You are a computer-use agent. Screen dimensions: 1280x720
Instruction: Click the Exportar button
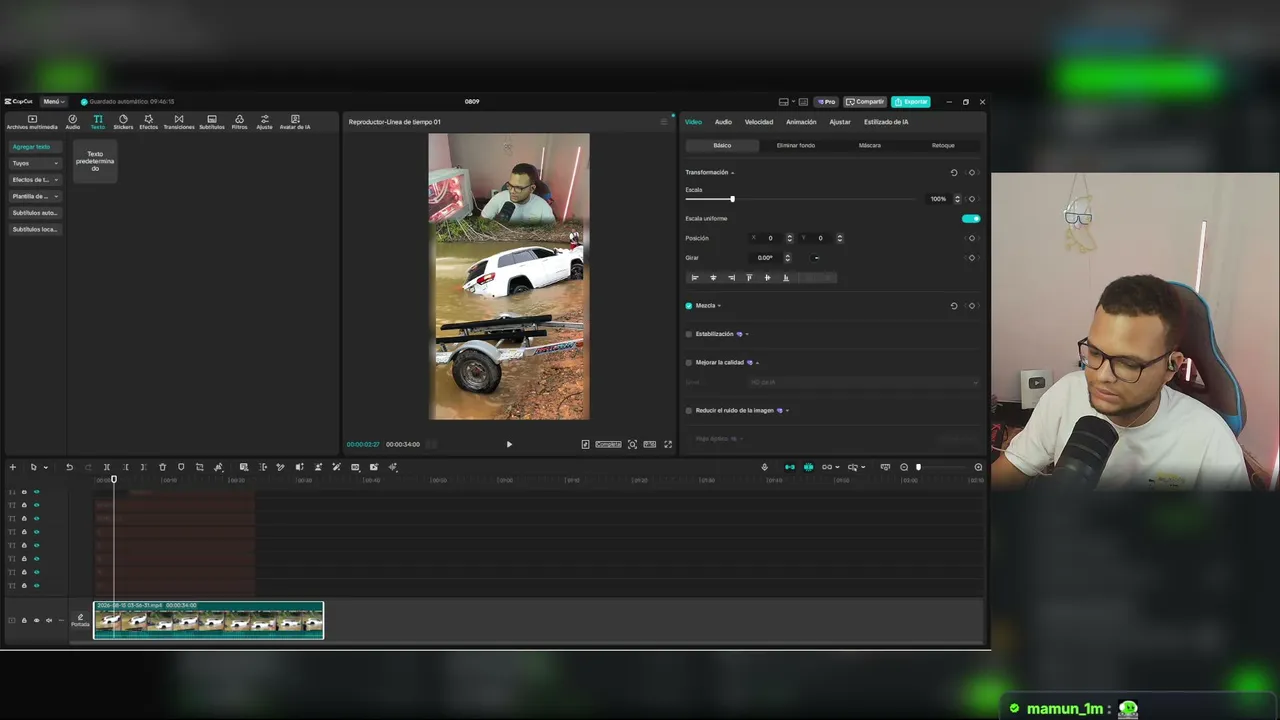pos(911,102)
